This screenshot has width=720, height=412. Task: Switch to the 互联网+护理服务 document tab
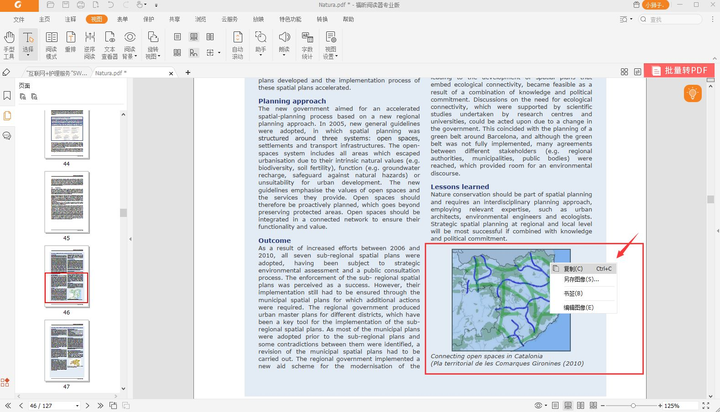click(x=56, y=73)
